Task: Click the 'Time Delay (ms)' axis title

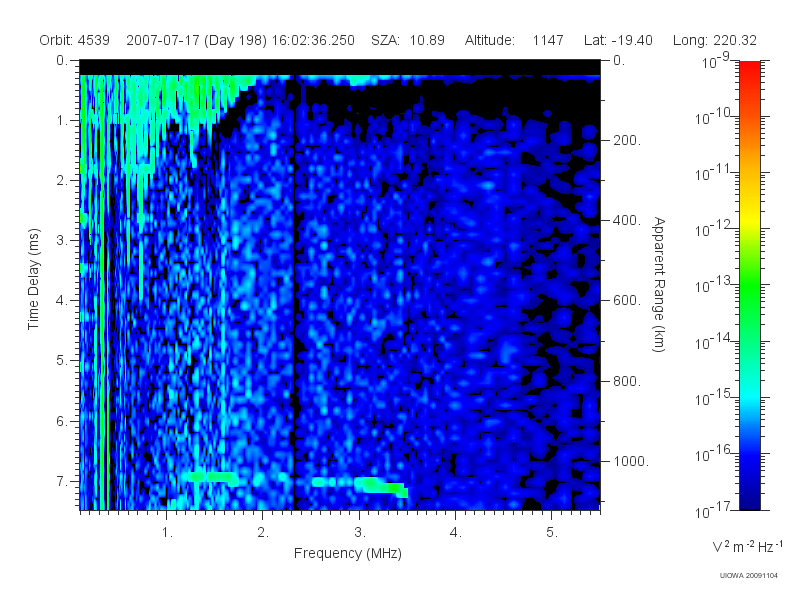Action: [34, 279]
